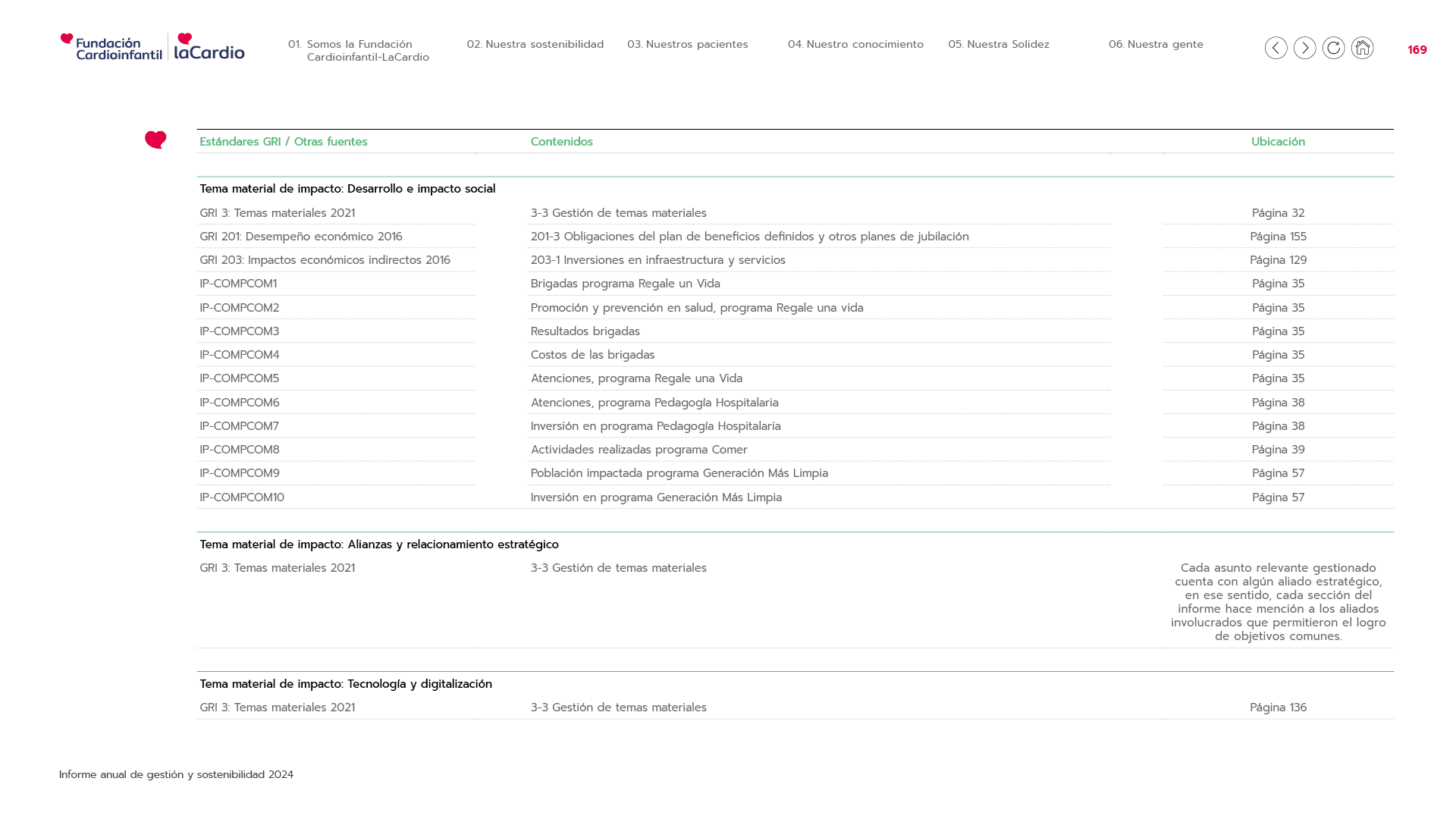This screenshot has height=819, width=1456.
Task: Click the 'Estándares GRI / Otras fuentes' column header
Action: tap(284, 142)
